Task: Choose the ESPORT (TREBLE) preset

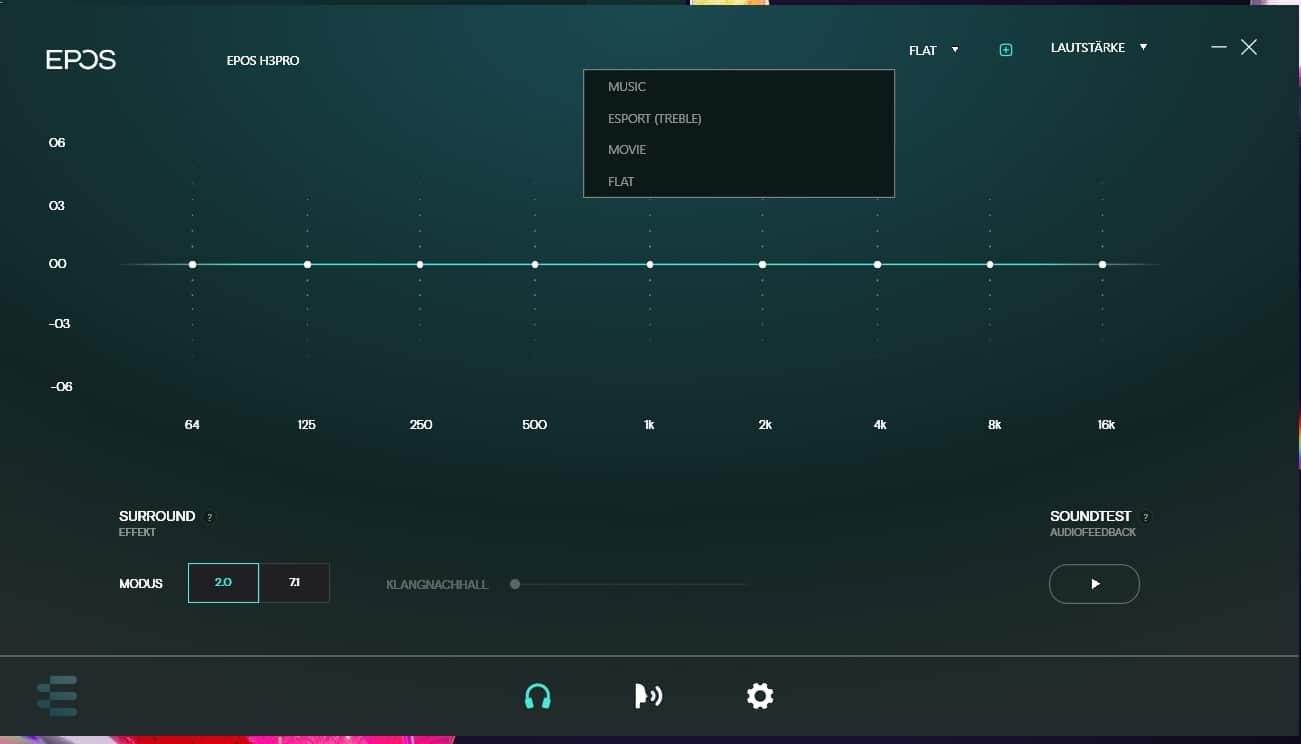Action: (654, 119)
